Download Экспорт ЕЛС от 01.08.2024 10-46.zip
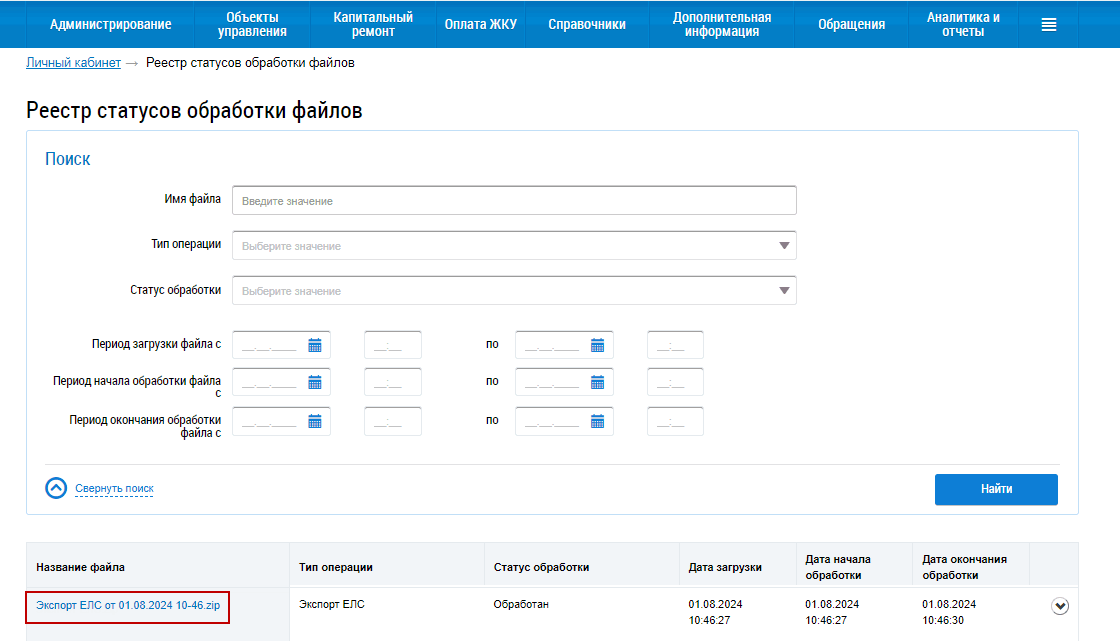 pyautogui.click(x=128, y=605)
